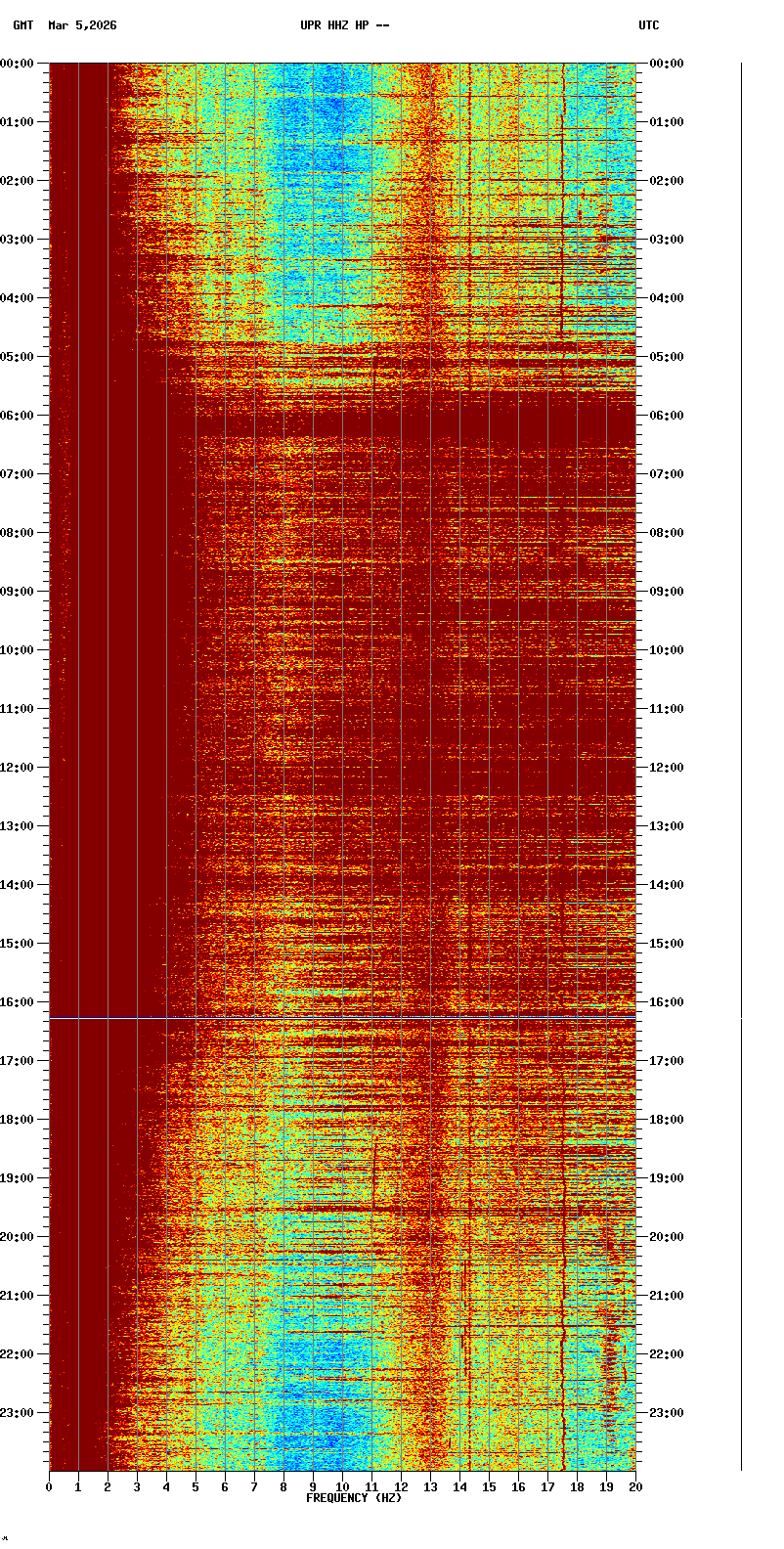Click the 14:00 time label on left axis

point(18,885)
